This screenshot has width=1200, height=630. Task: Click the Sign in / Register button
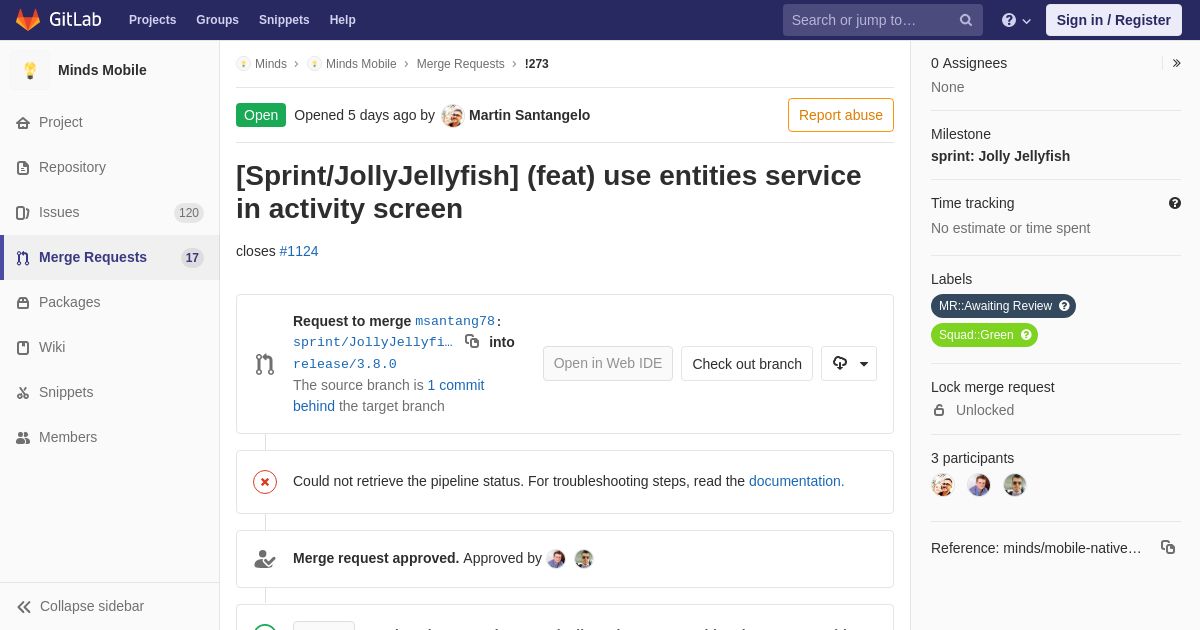click(1114, 20)
